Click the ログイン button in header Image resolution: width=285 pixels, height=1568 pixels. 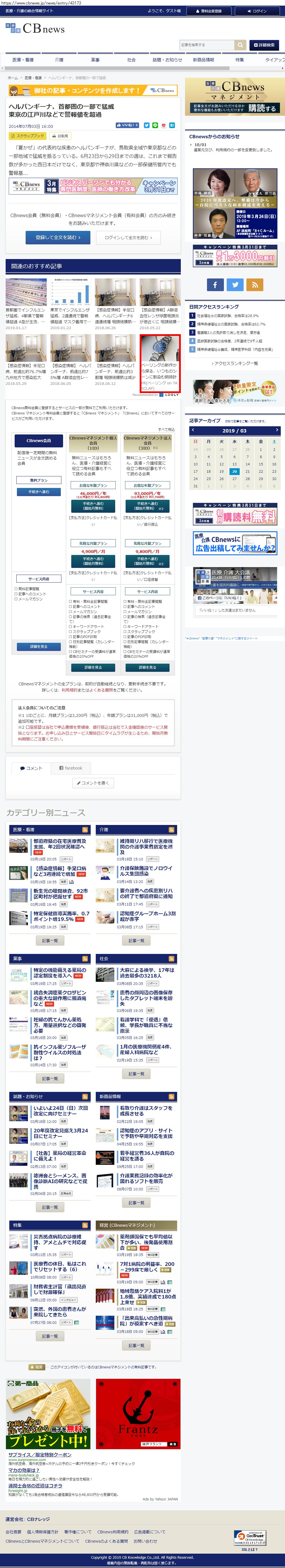257,11
